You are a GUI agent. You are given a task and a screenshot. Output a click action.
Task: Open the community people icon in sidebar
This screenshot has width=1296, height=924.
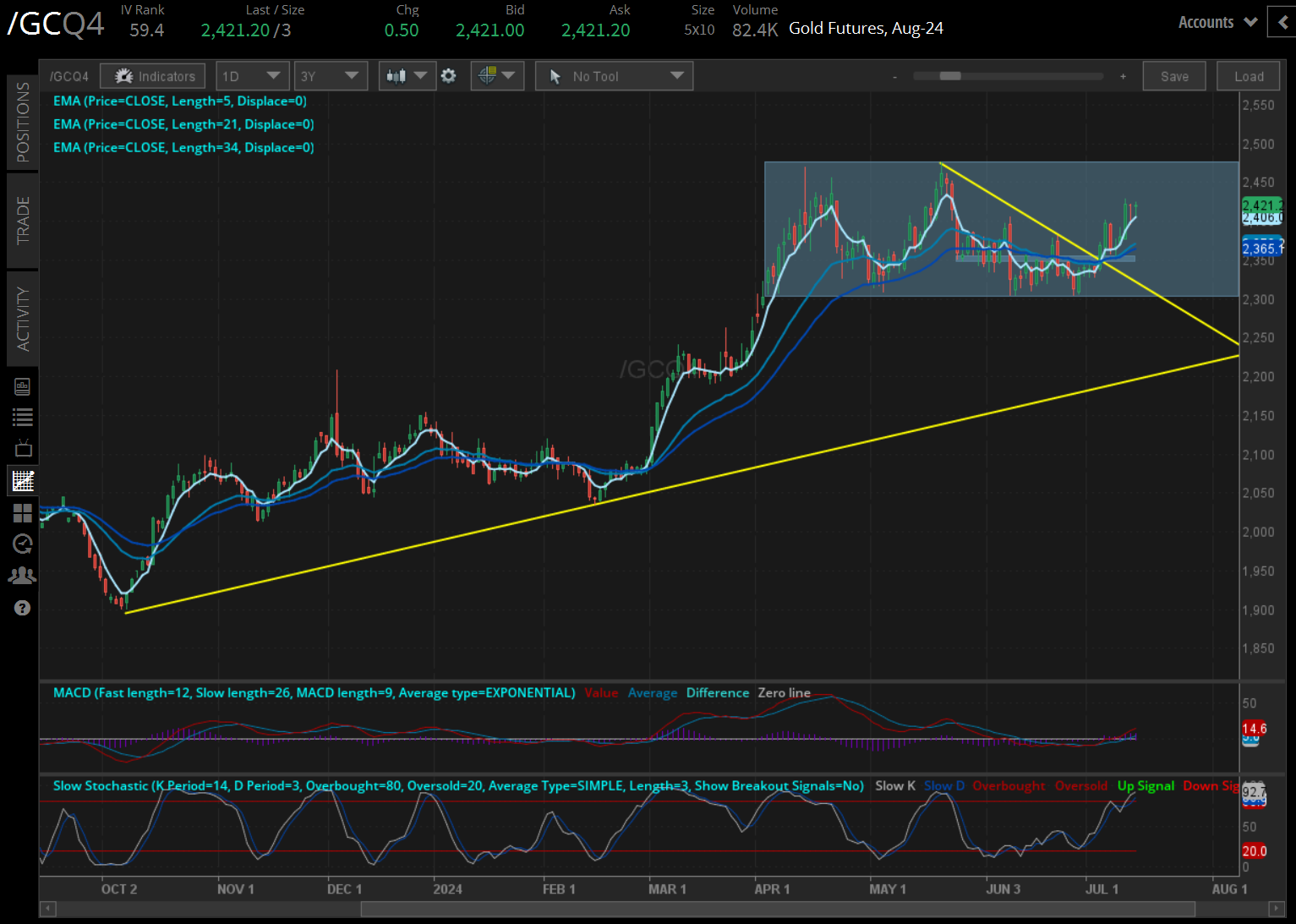click(x=22, y=576)
